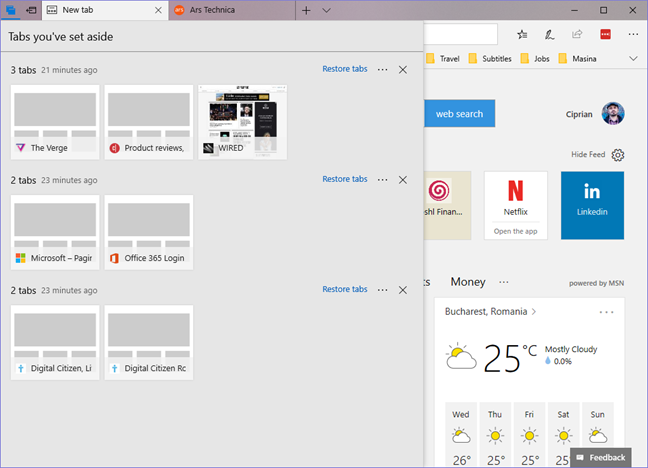Remove the 3 tabs group
This screenshot has width=648, height=468.
(x=403, y=69)
